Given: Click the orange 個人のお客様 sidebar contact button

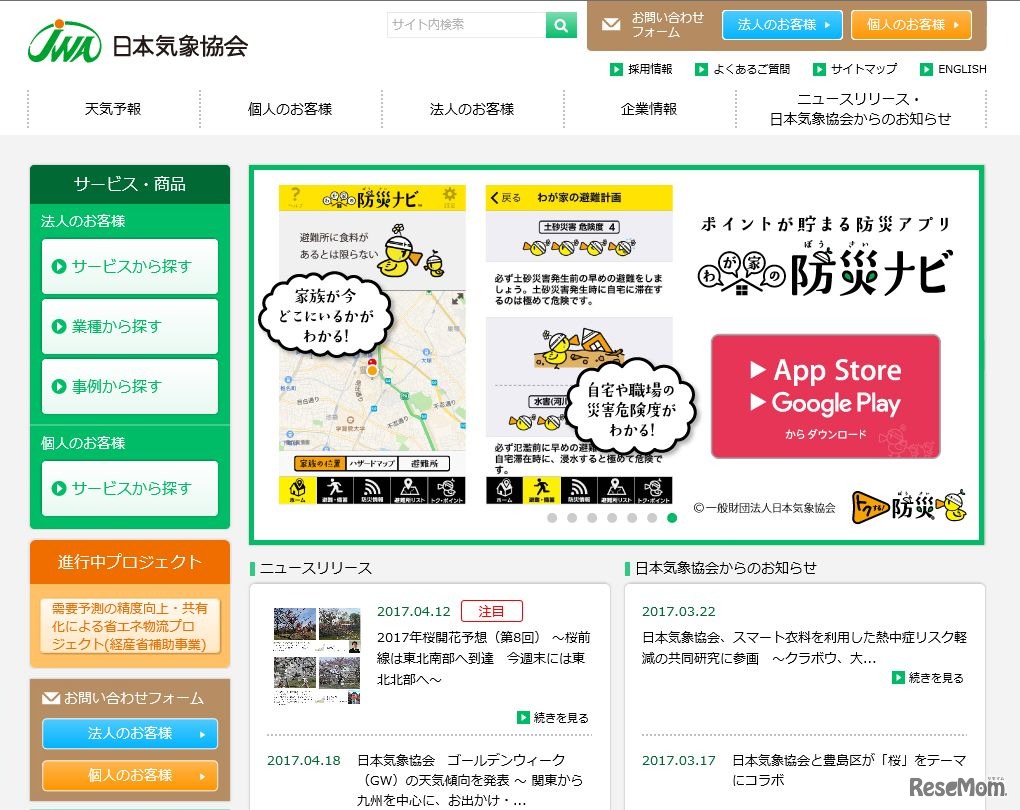Looking at the screenshot, I should pos(129,775).
